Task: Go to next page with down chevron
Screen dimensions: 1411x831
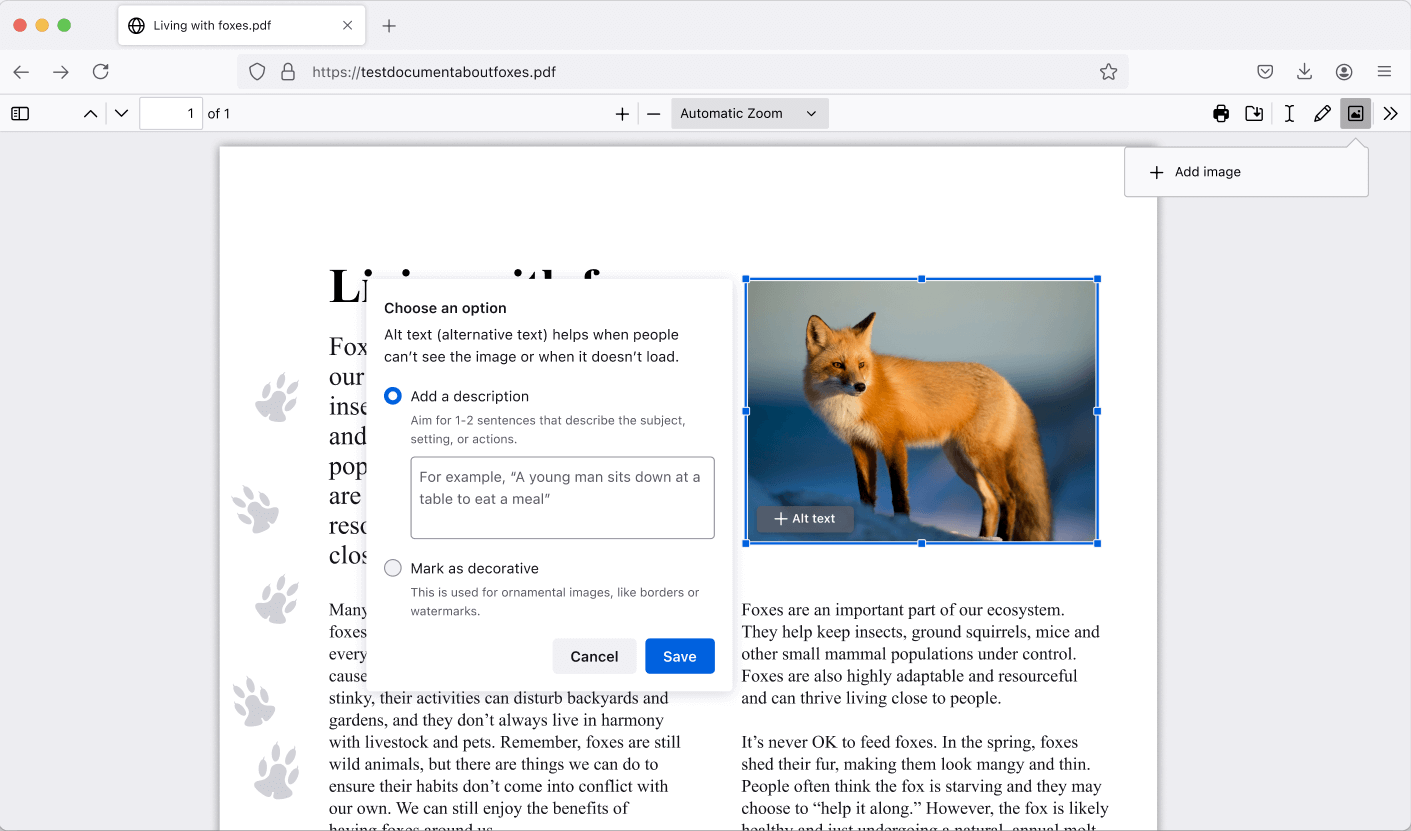Action: coord(120,113)
